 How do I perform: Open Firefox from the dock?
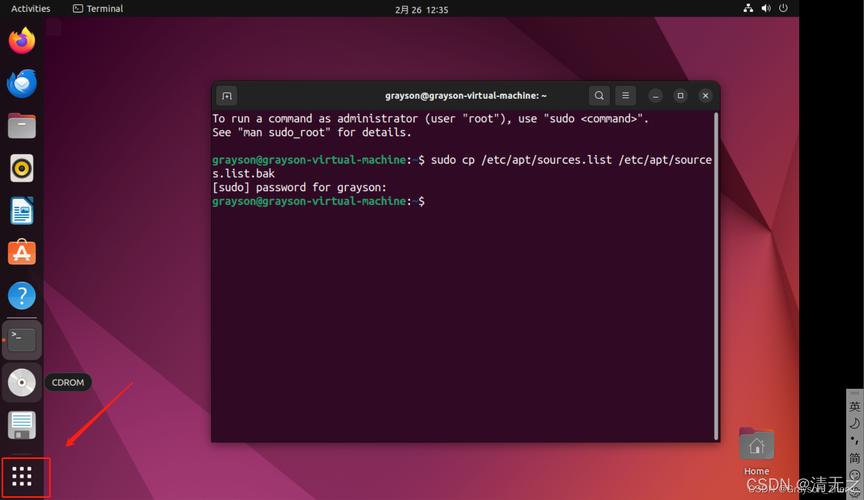point(22,41)
